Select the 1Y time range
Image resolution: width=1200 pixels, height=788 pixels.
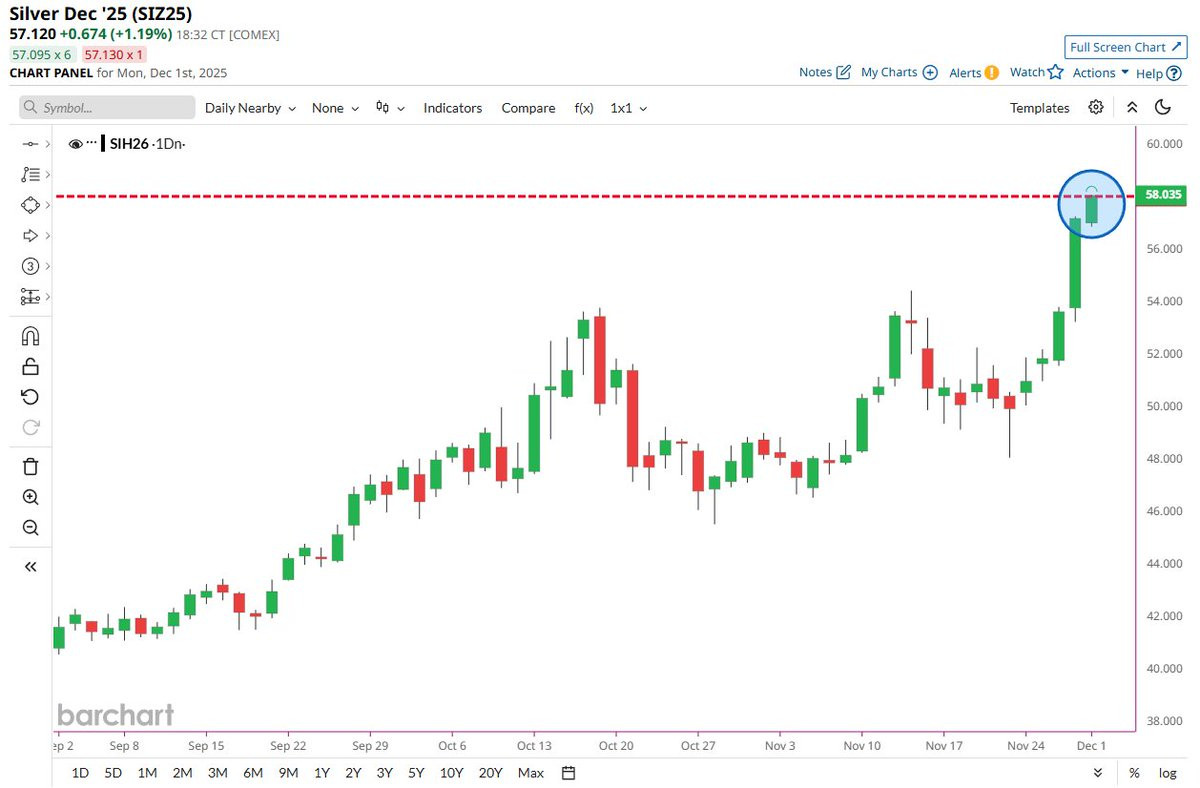pos(322,772)
